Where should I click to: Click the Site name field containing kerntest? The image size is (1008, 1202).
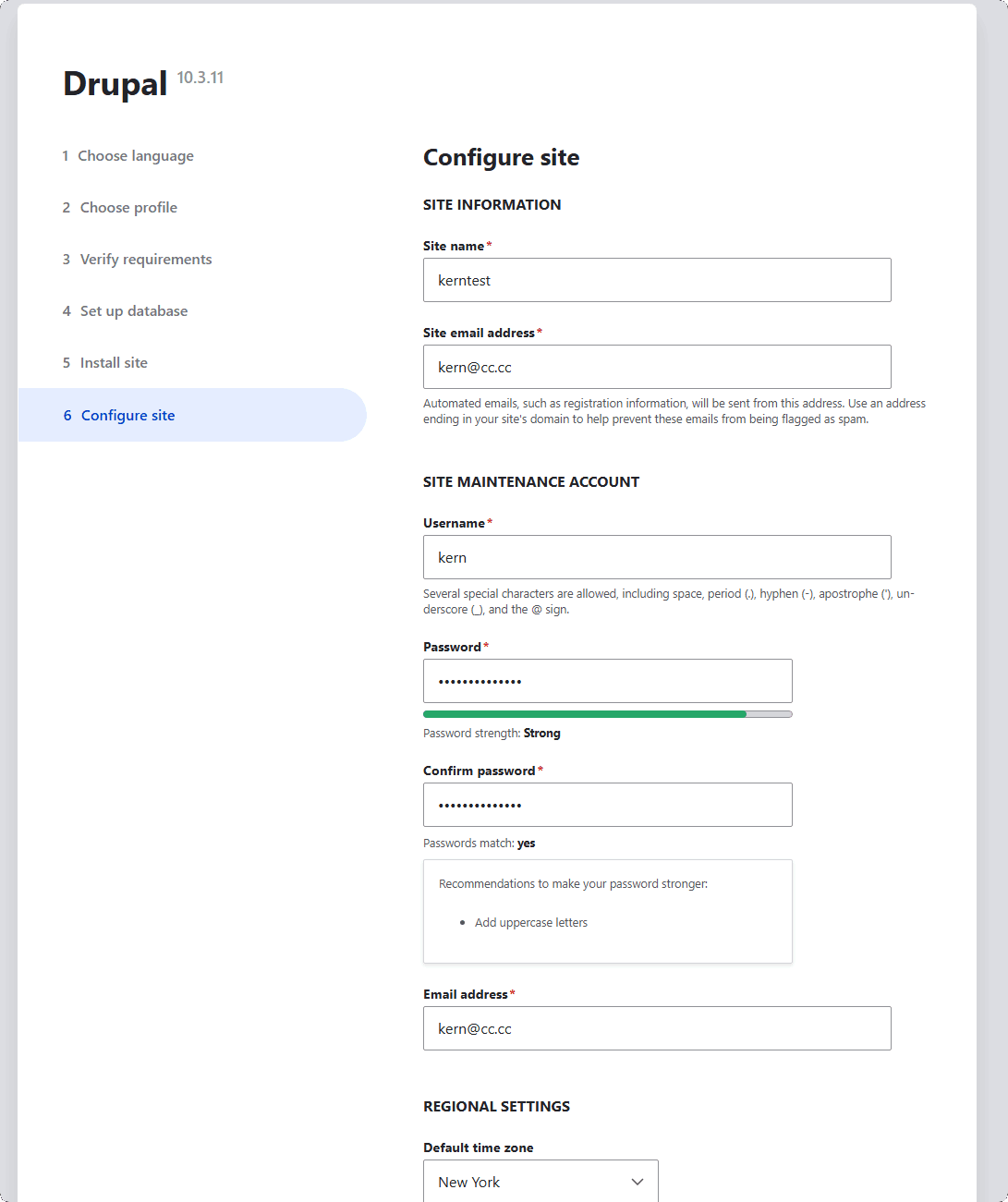[x=657, y=280]
